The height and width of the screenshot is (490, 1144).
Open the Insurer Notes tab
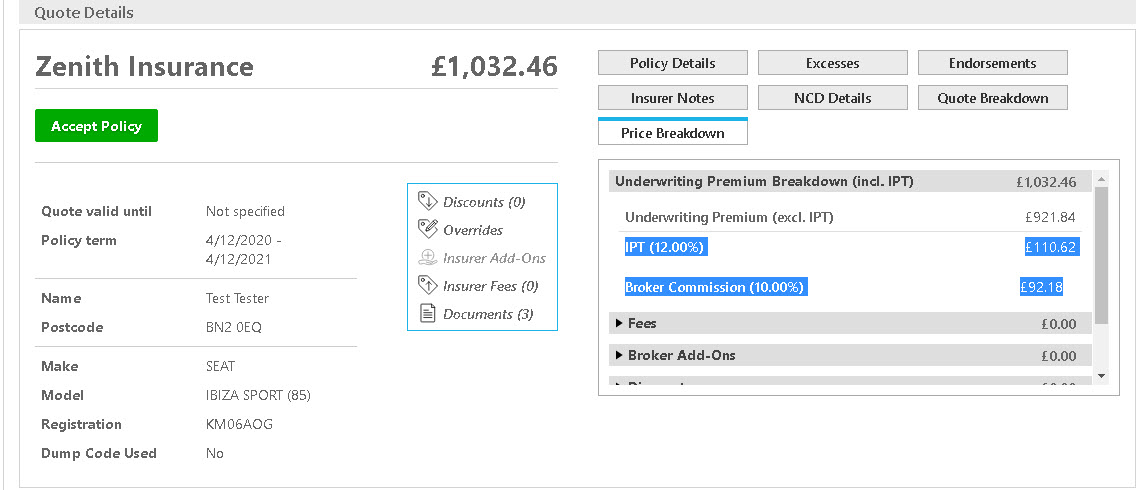[x=673, y=98]
